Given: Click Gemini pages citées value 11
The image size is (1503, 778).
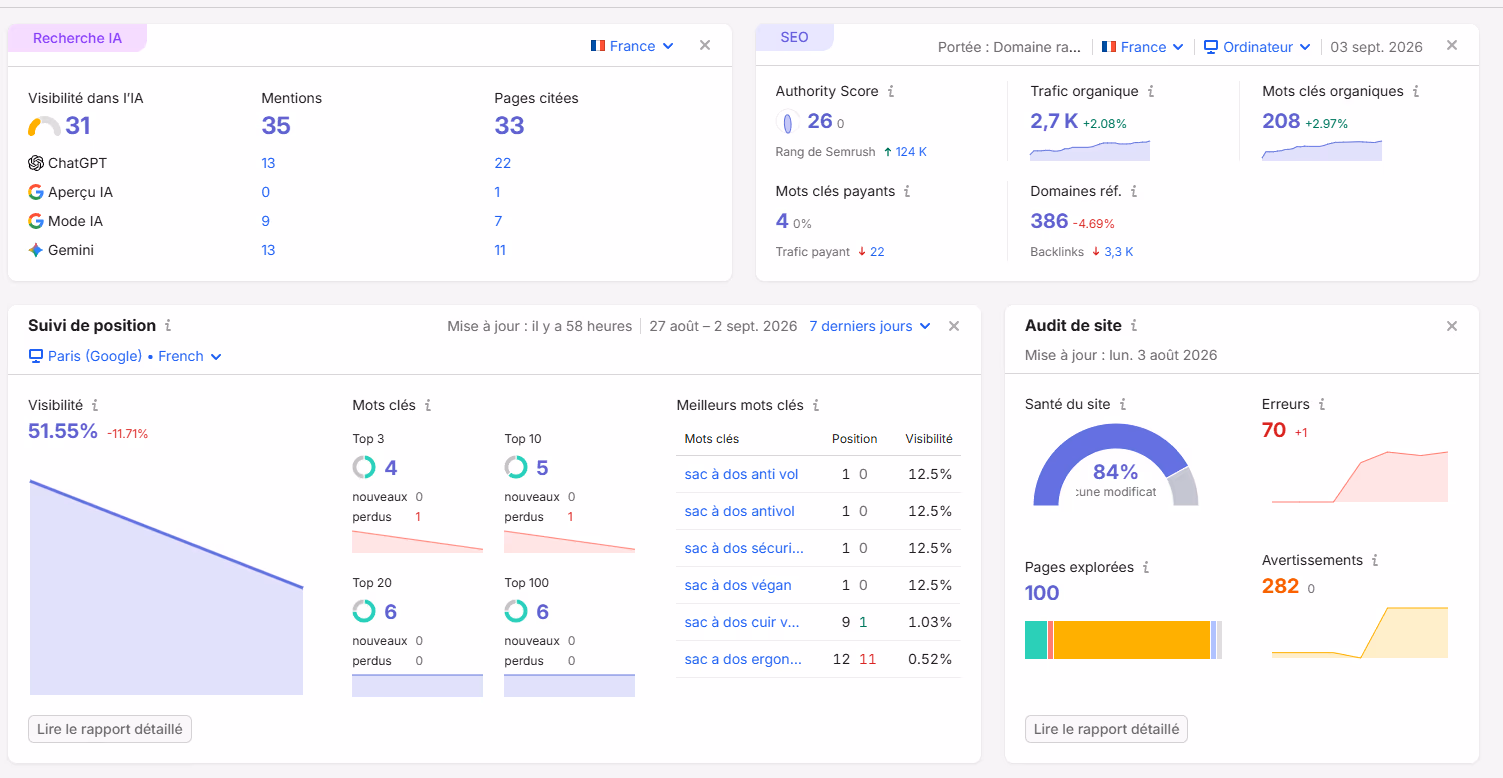Looking at the screenshot, I should [x=500, y=250].
